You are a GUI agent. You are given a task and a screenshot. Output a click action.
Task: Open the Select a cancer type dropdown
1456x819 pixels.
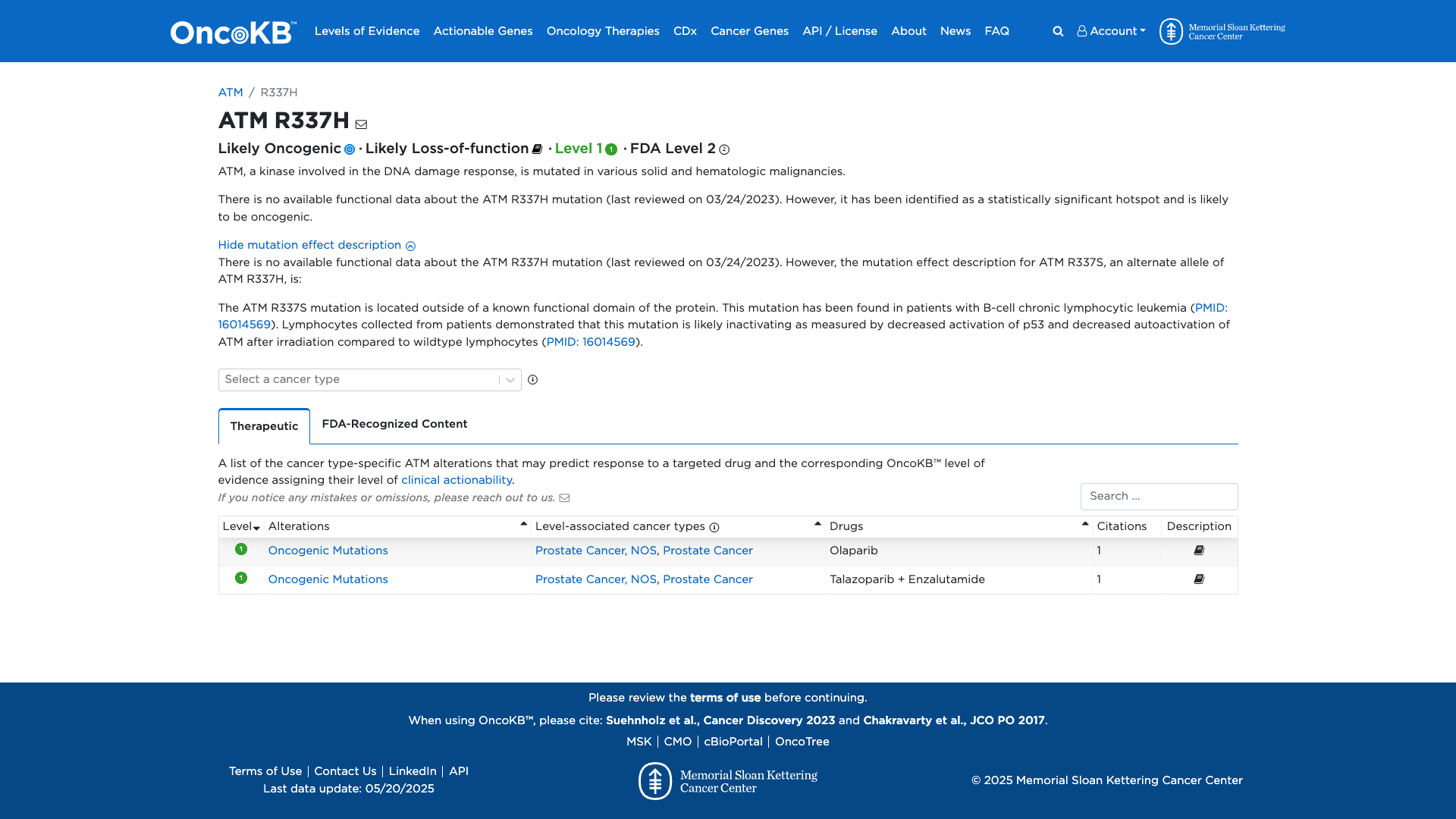click(369, 380)
